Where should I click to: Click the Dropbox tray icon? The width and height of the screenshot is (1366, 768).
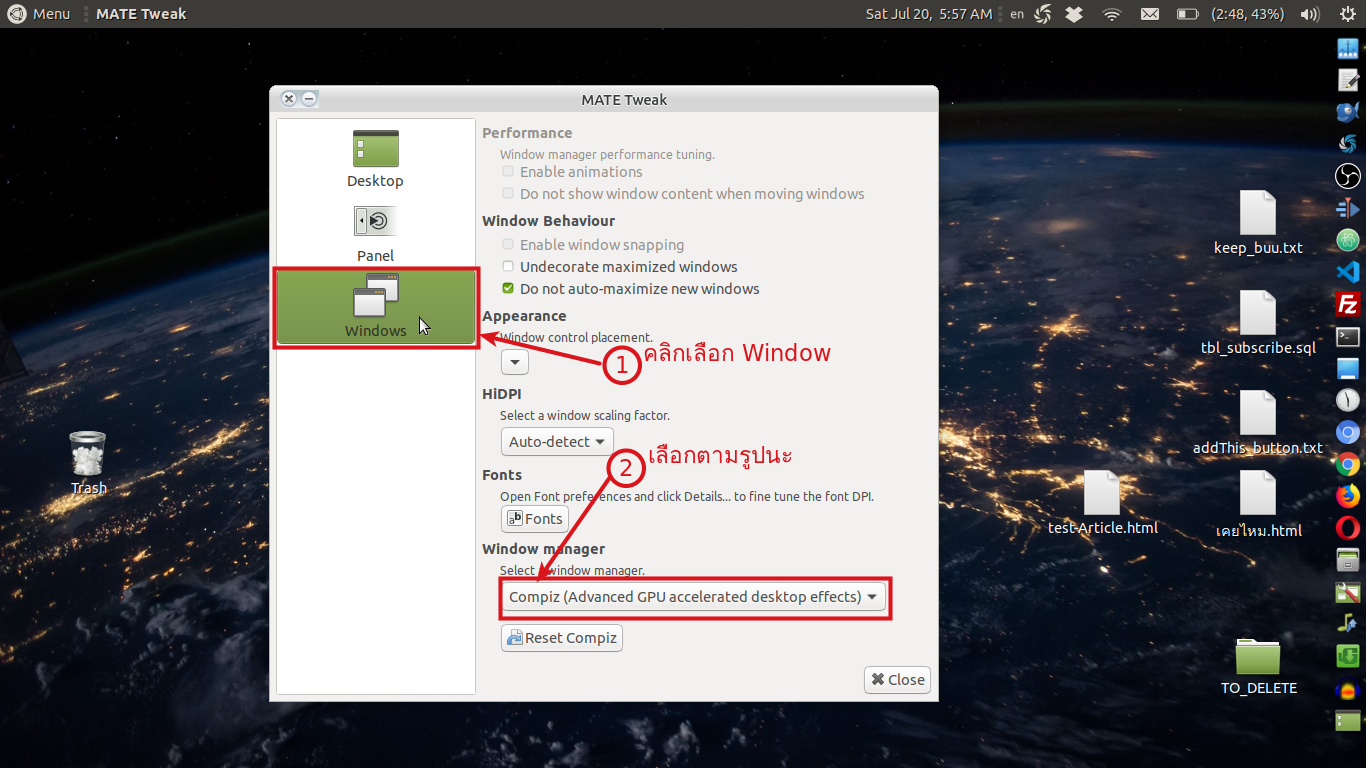point(1074,14)
